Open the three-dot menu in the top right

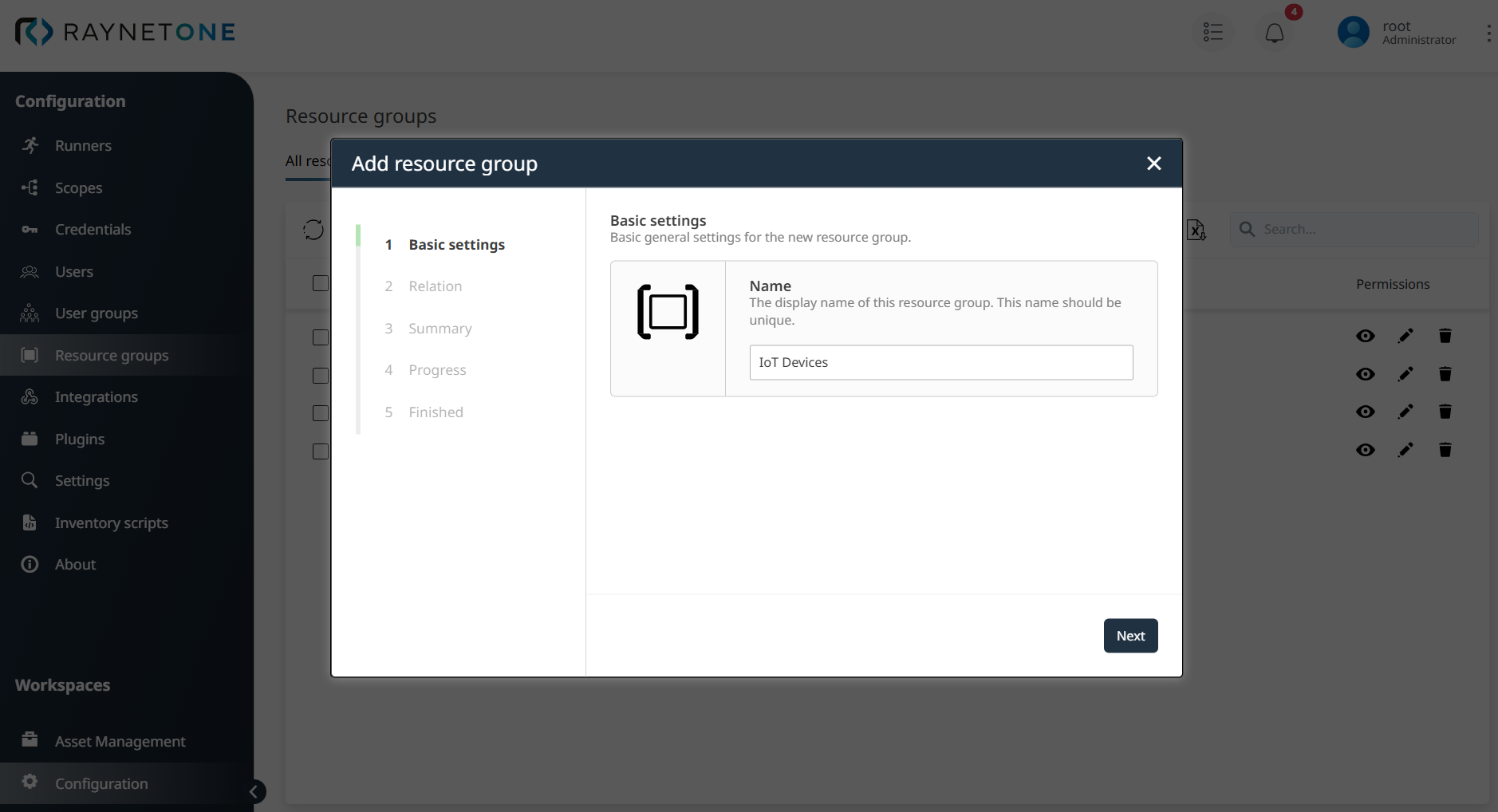point(1489,32)
